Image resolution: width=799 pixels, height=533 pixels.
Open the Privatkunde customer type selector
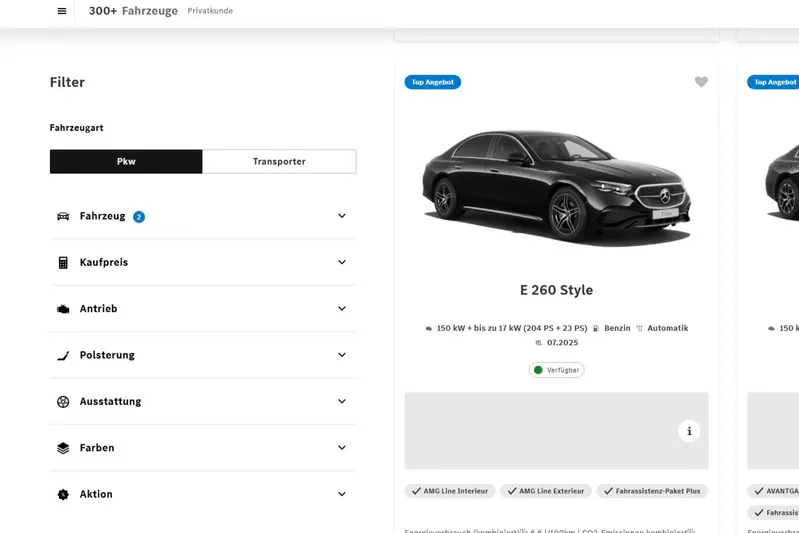210,11
